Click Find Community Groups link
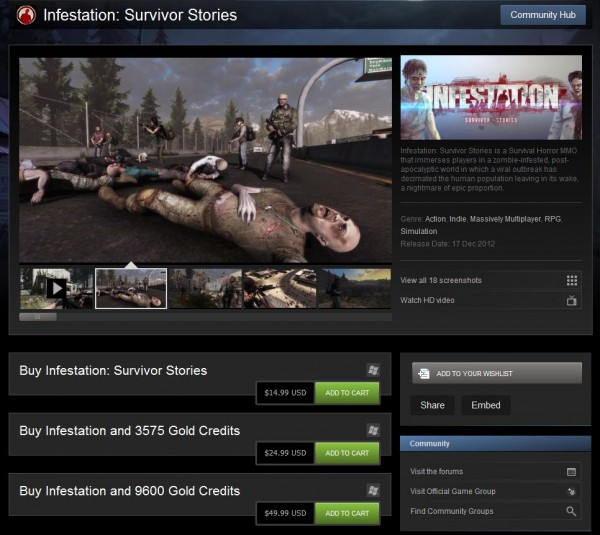The image size is (600, 535). pyautogui.click(x=452, y=511)
